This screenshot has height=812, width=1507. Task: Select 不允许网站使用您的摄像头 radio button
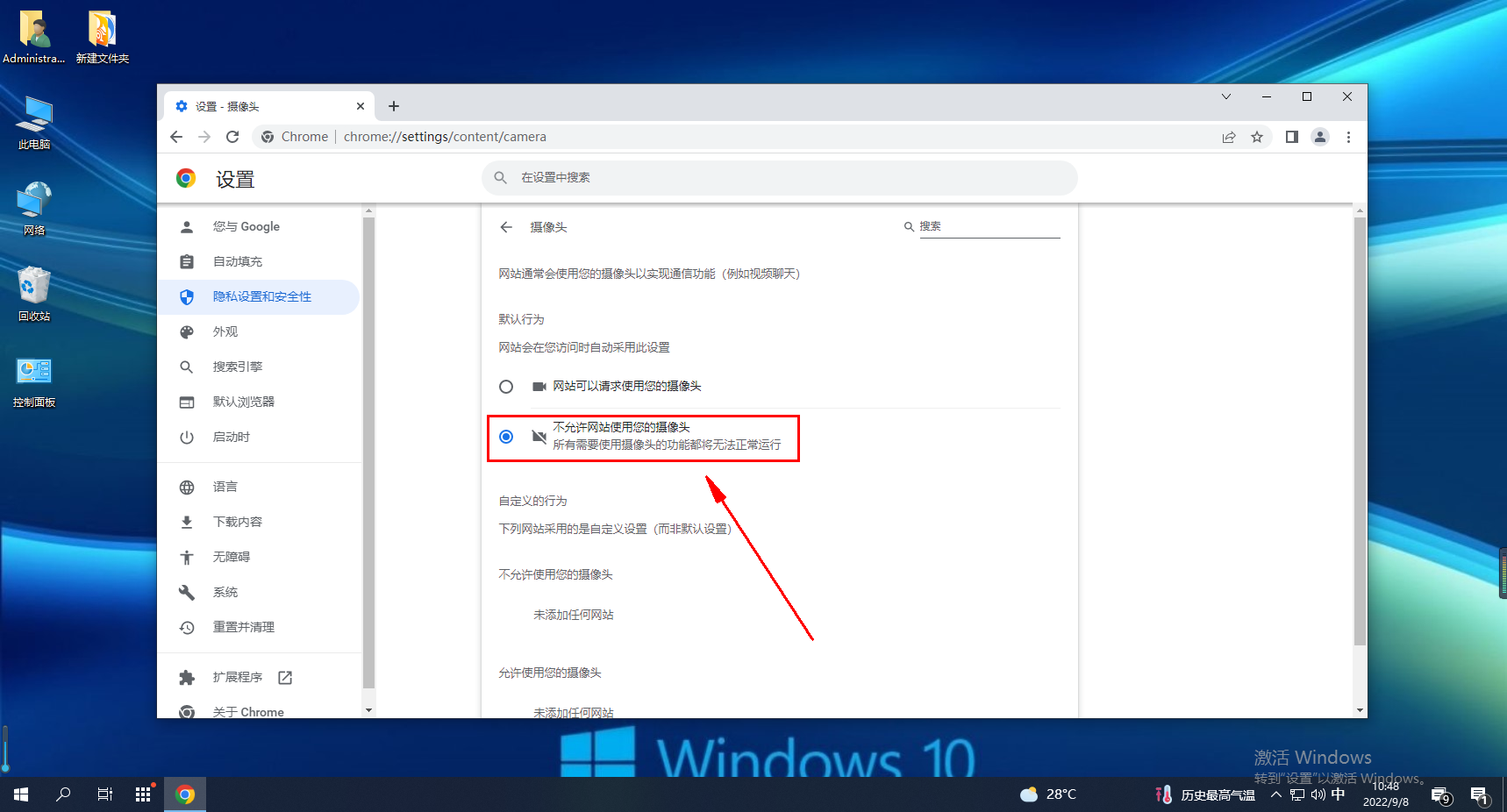click(506, 437)
